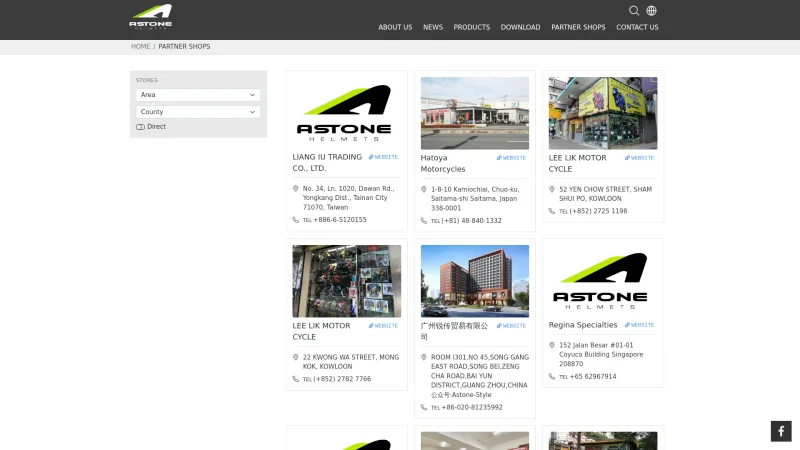Open website link for Lee Lik Sham Shui Po

tap(639, 158)
